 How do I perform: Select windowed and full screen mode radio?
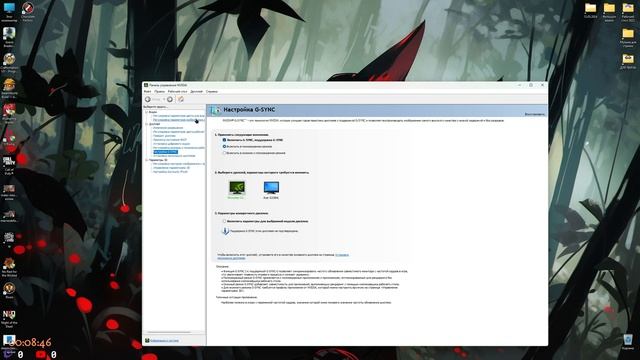click(224, 153)
